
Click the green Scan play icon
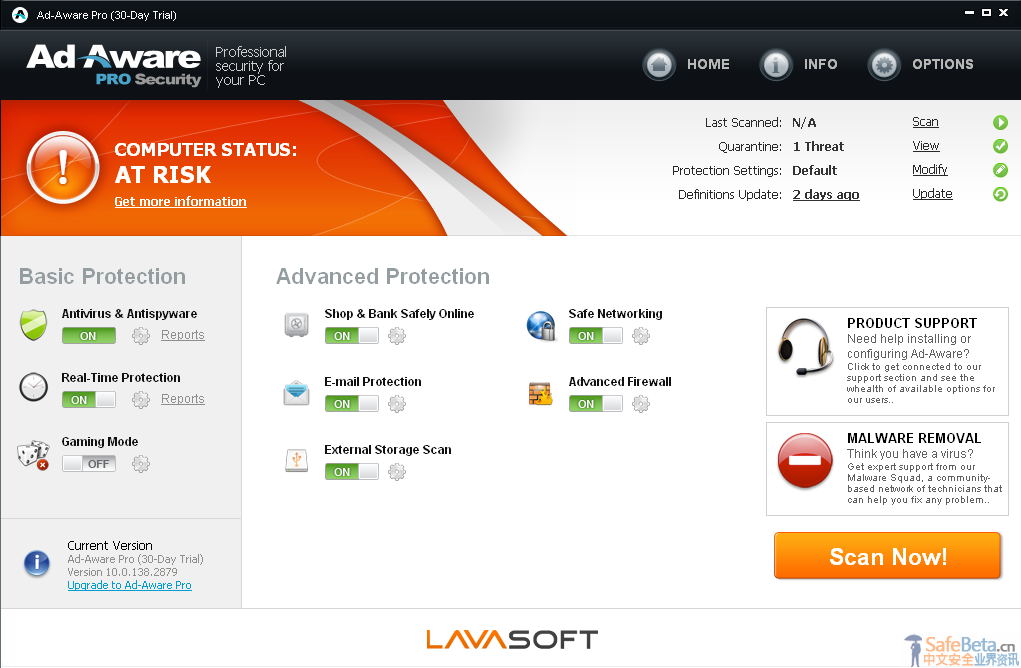pyautogui.click(x=1000, y=122)
